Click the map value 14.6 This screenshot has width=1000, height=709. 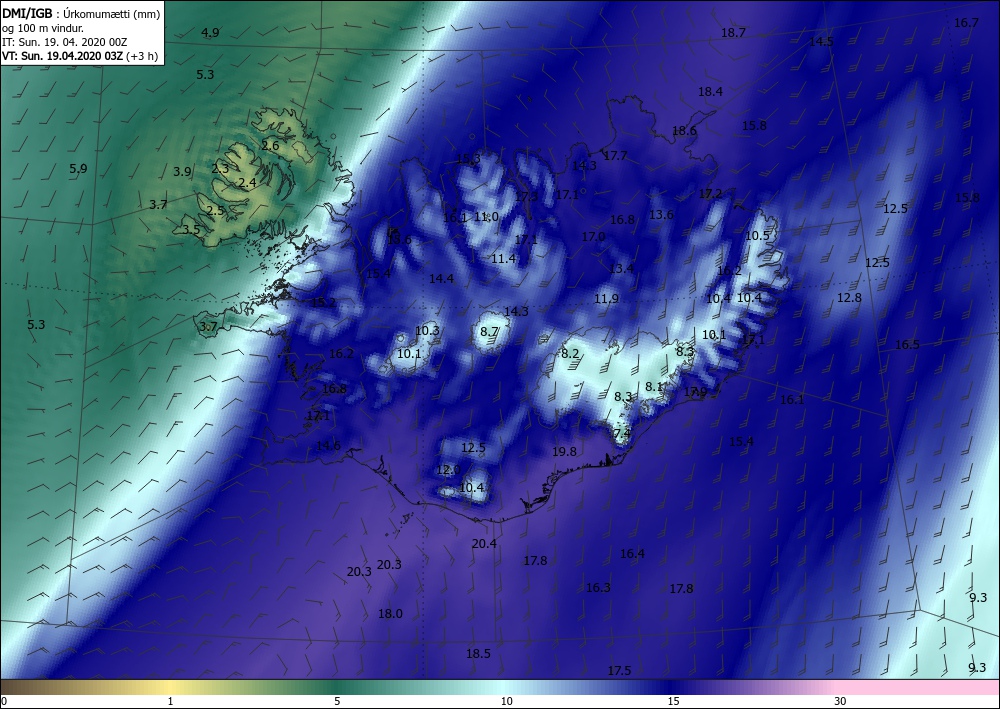[x=328, y=446]
